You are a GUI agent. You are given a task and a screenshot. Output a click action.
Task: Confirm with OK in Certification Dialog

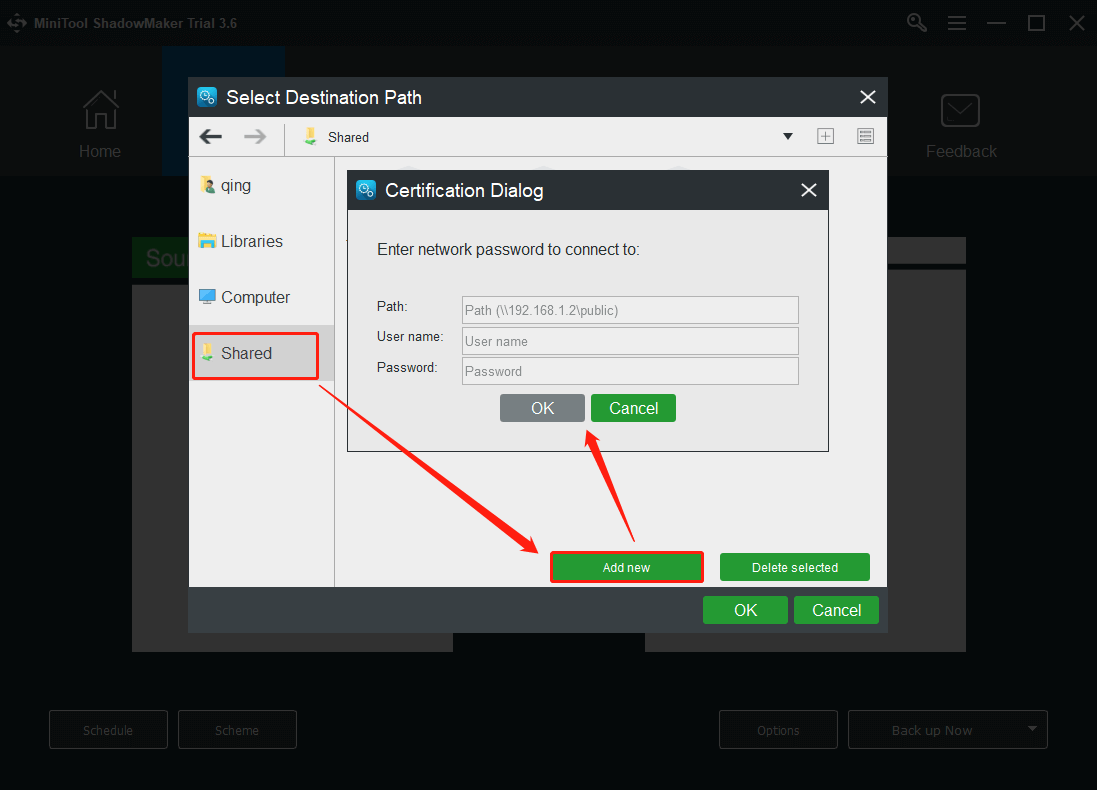[x=542, y=408]
